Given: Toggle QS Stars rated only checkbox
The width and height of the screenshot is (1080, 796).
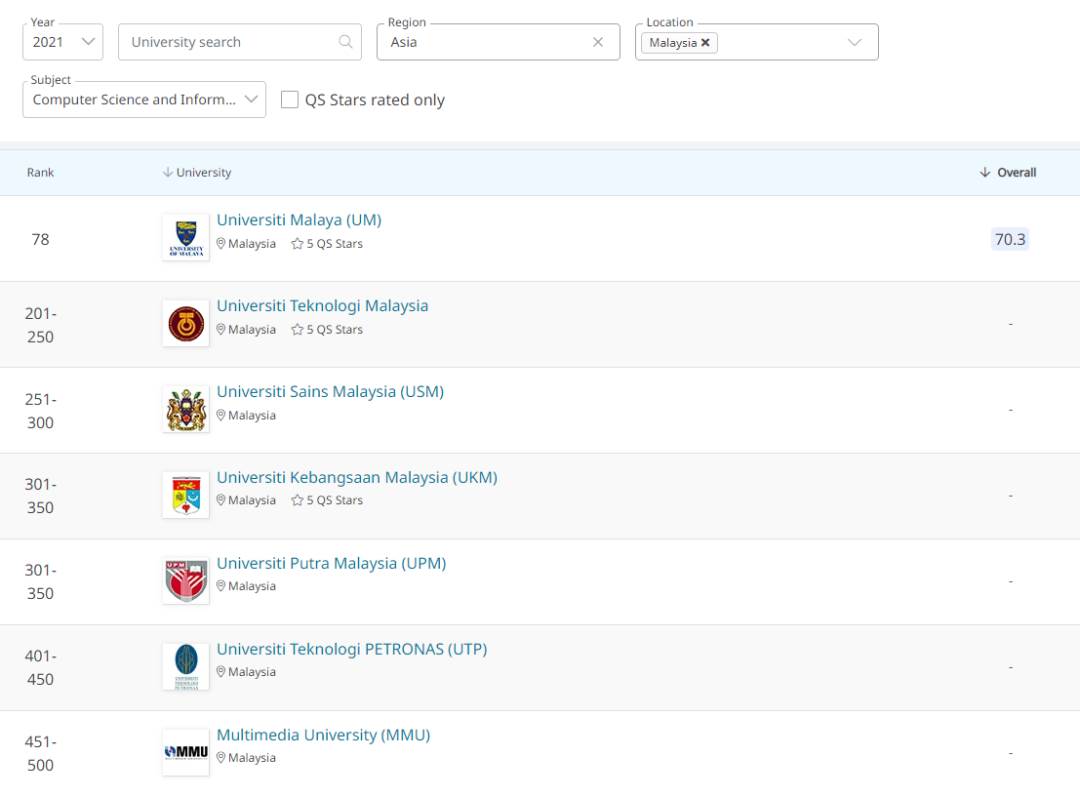Looking at the screenshot, I should click(290, 100).
